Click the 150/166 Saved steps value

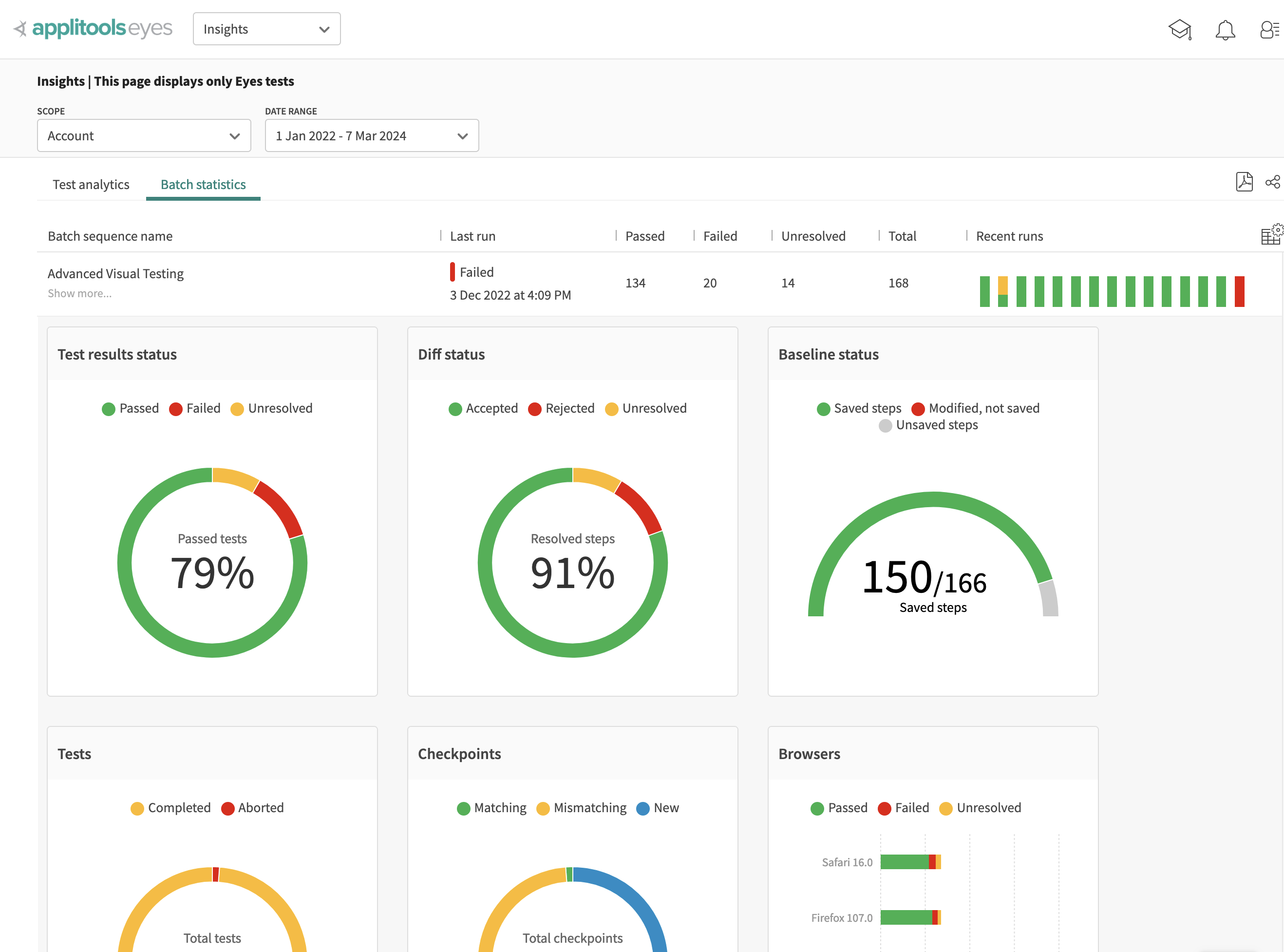point(924,577)
